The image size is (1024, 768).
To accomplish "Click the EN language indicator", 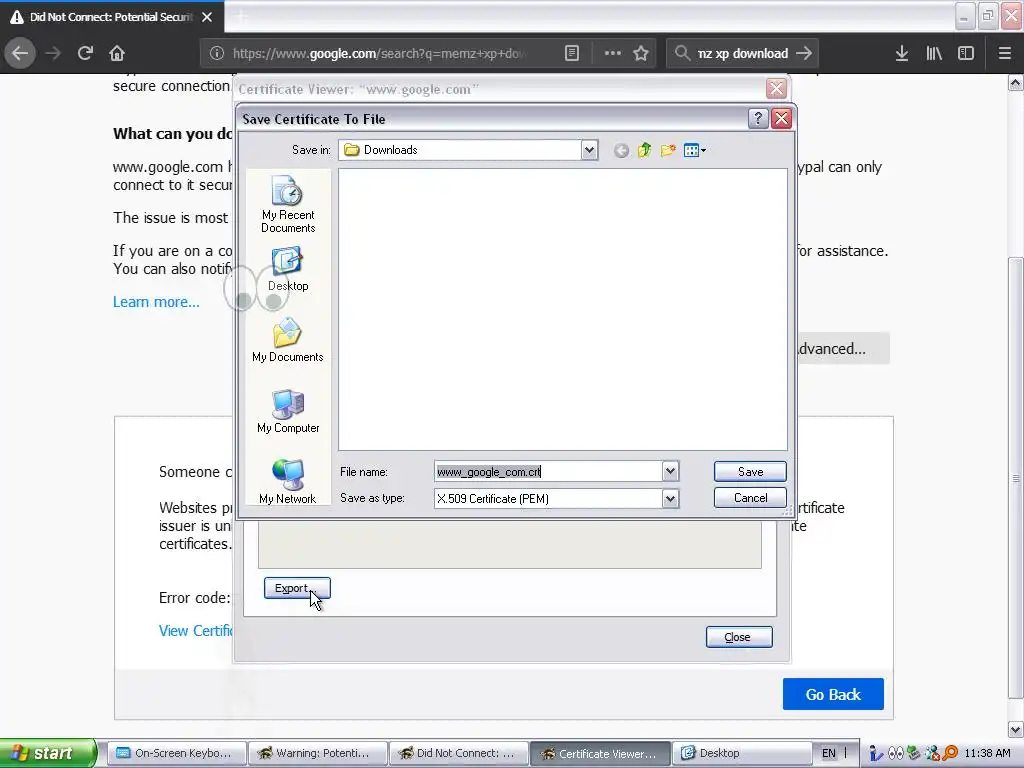I will point(829,753).
